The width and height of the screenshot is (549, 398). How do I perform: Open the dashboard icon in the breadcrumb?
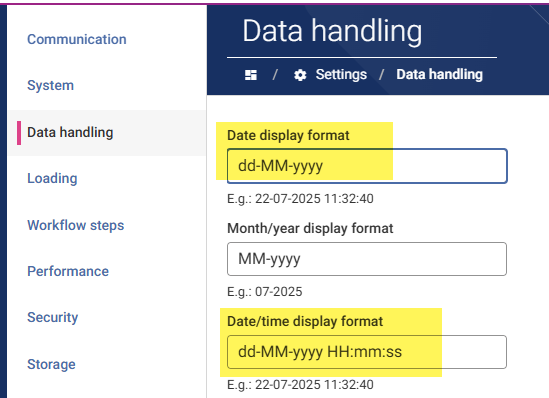point(251,75)
